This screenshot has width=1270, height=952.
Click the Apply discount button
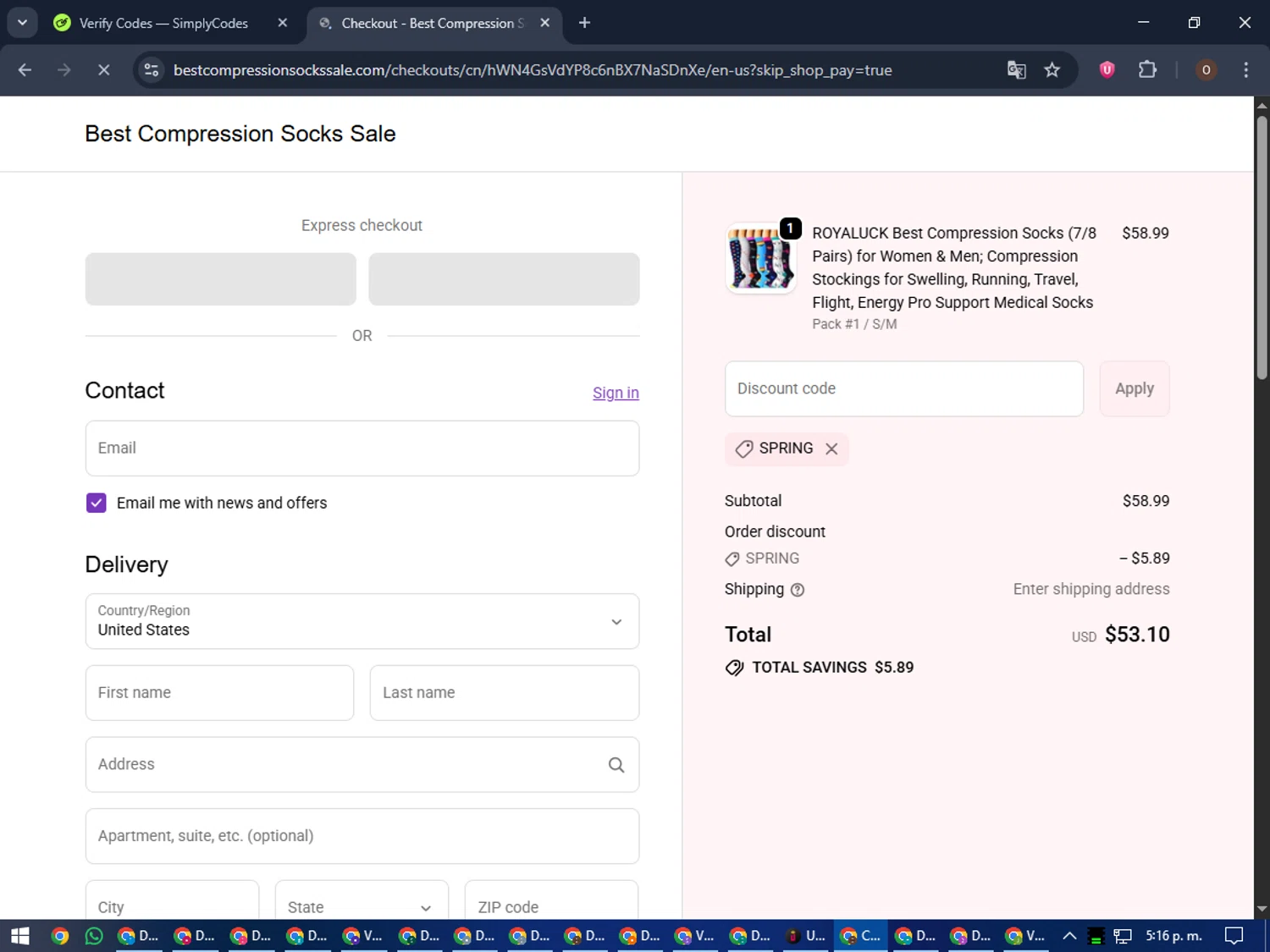1135,389
